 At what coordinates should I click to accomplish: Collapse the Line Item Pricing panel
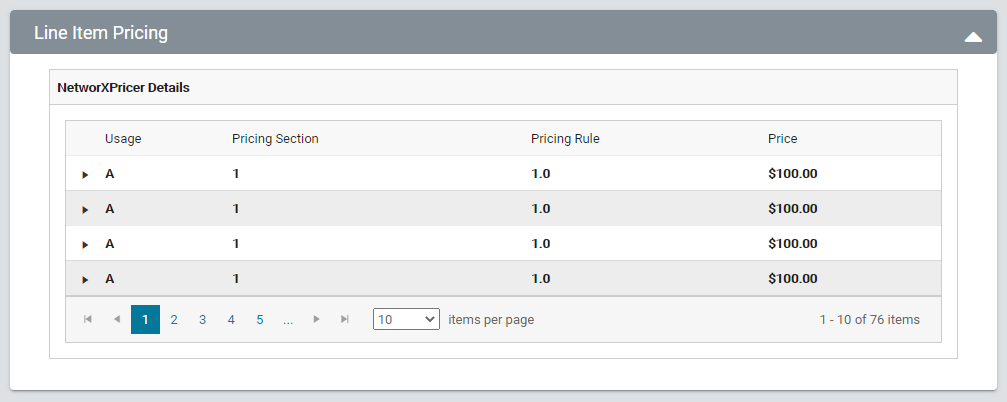coord(973,36)
